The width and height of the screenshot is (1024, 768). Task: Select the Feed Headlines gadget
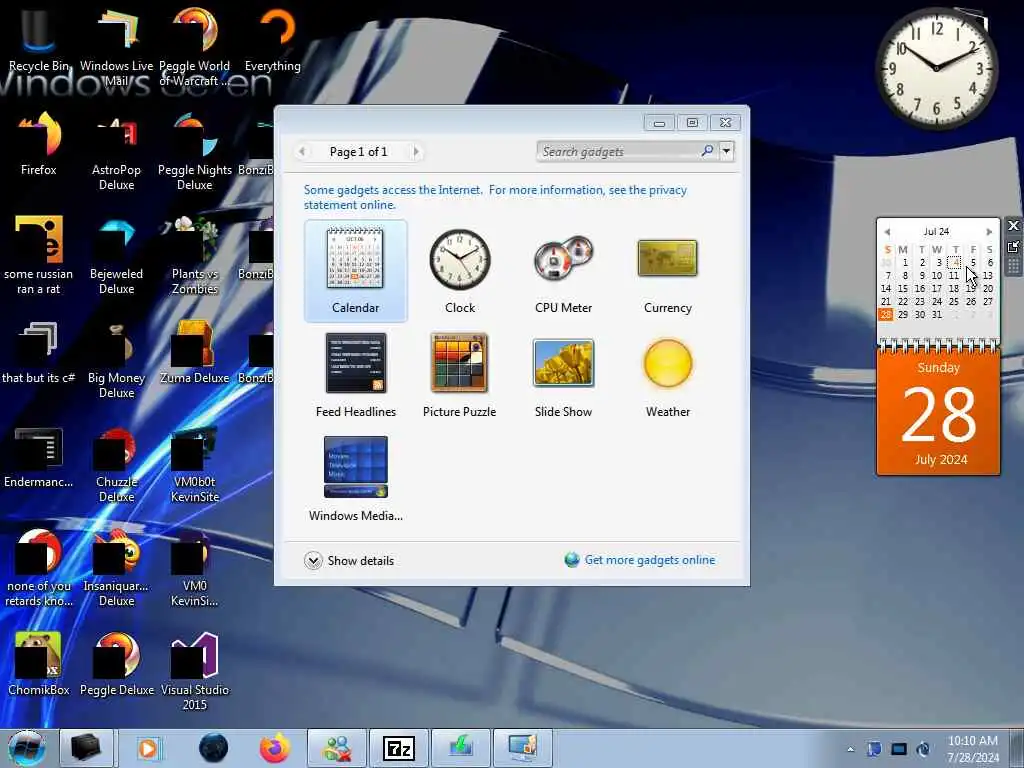pyautogui.click(x=355, y=375)
